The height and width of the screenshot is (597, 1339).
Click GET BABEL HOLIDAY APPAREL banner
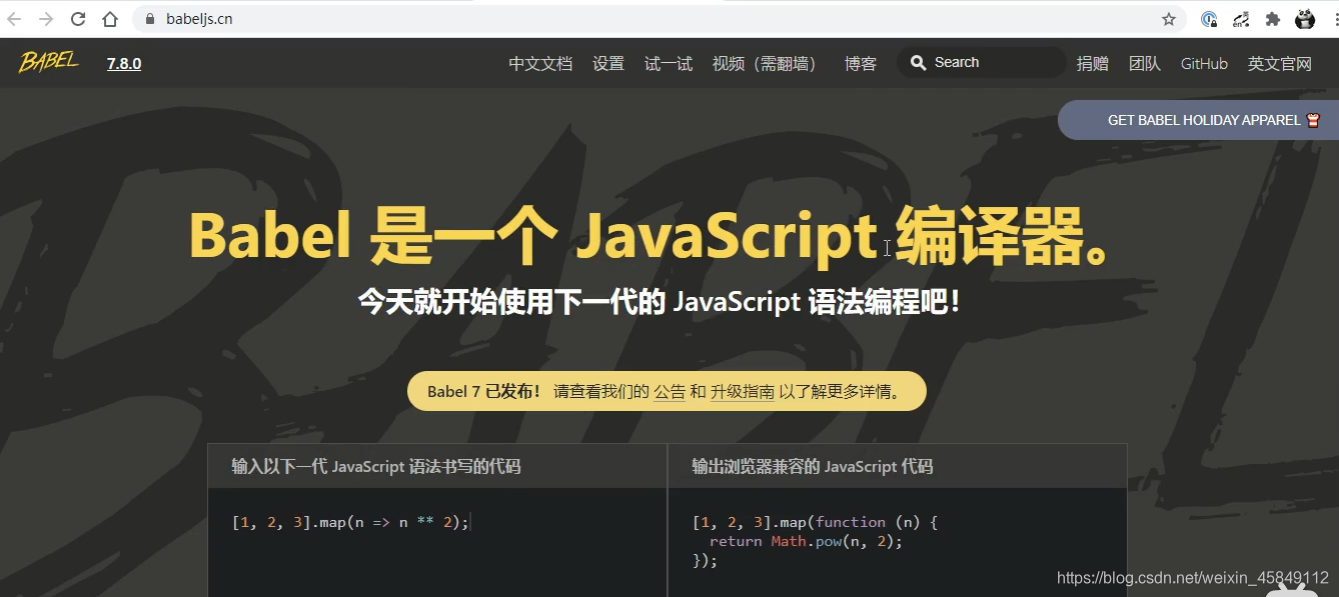[1198, 120]
